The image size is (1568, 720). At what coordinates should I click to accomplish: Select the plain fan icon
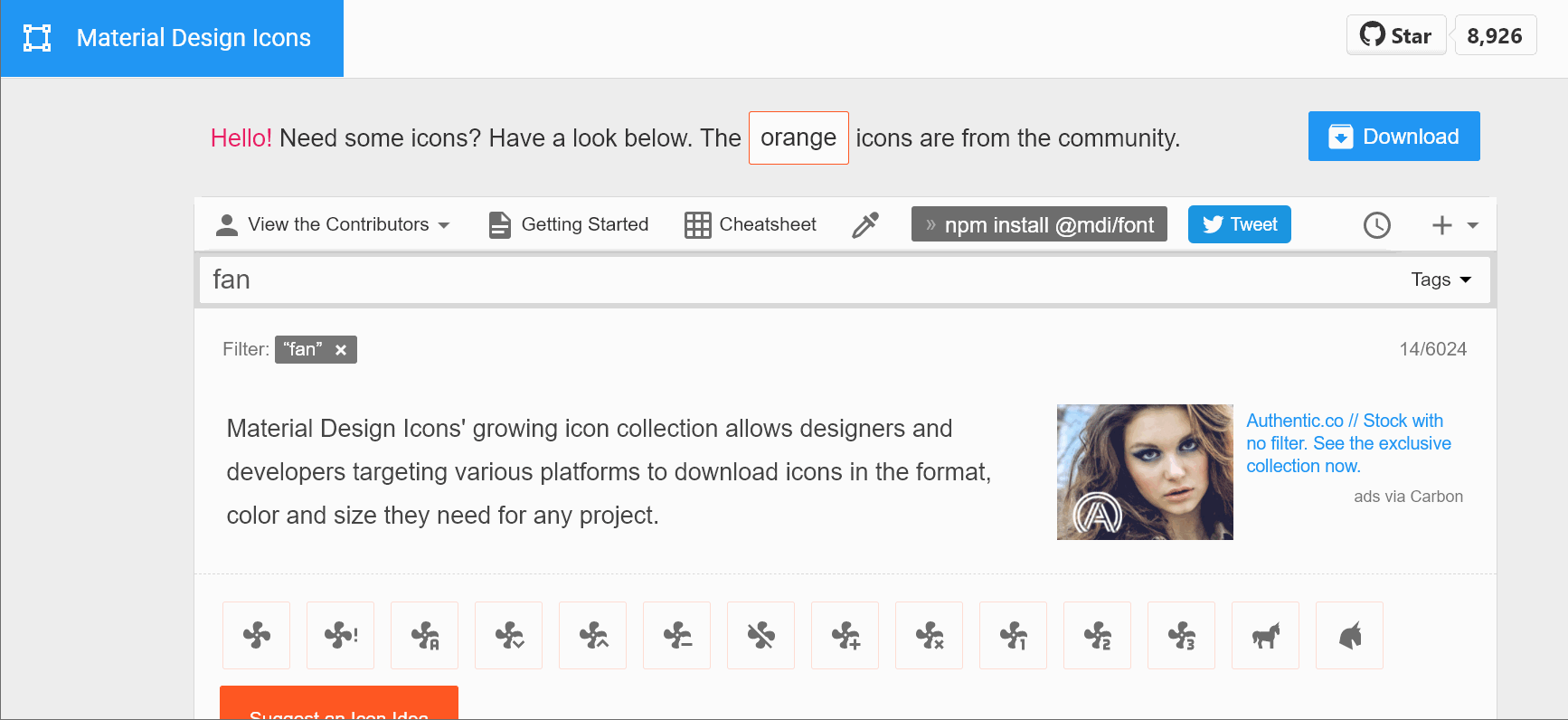(257, 636)
